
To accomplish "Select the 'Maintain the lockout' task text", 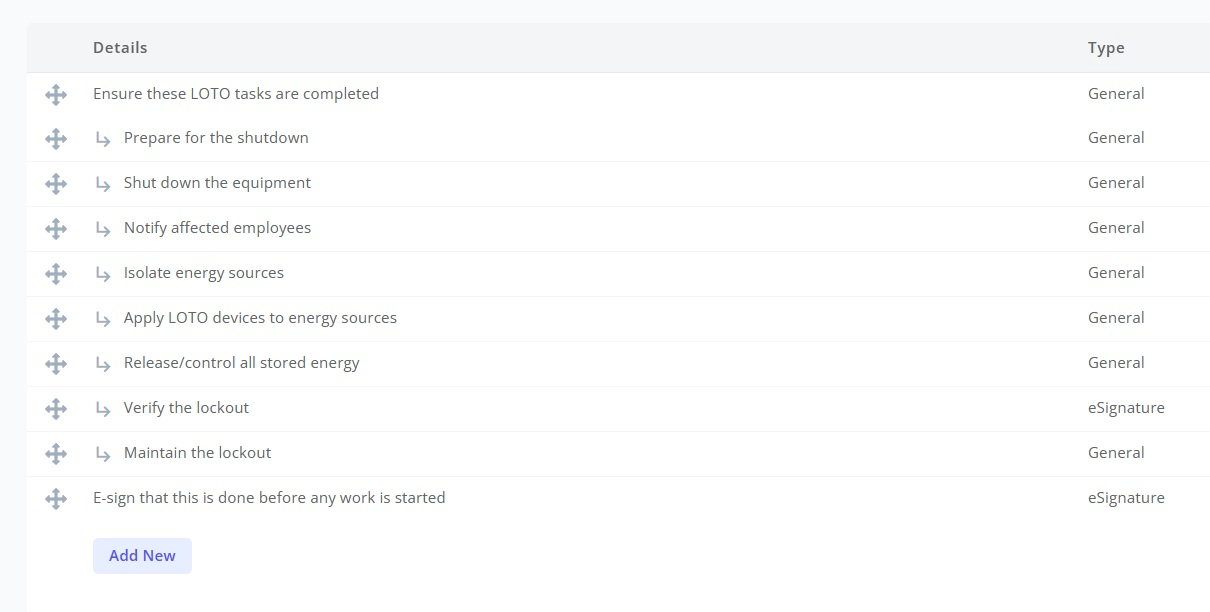I will pos(197,453).
